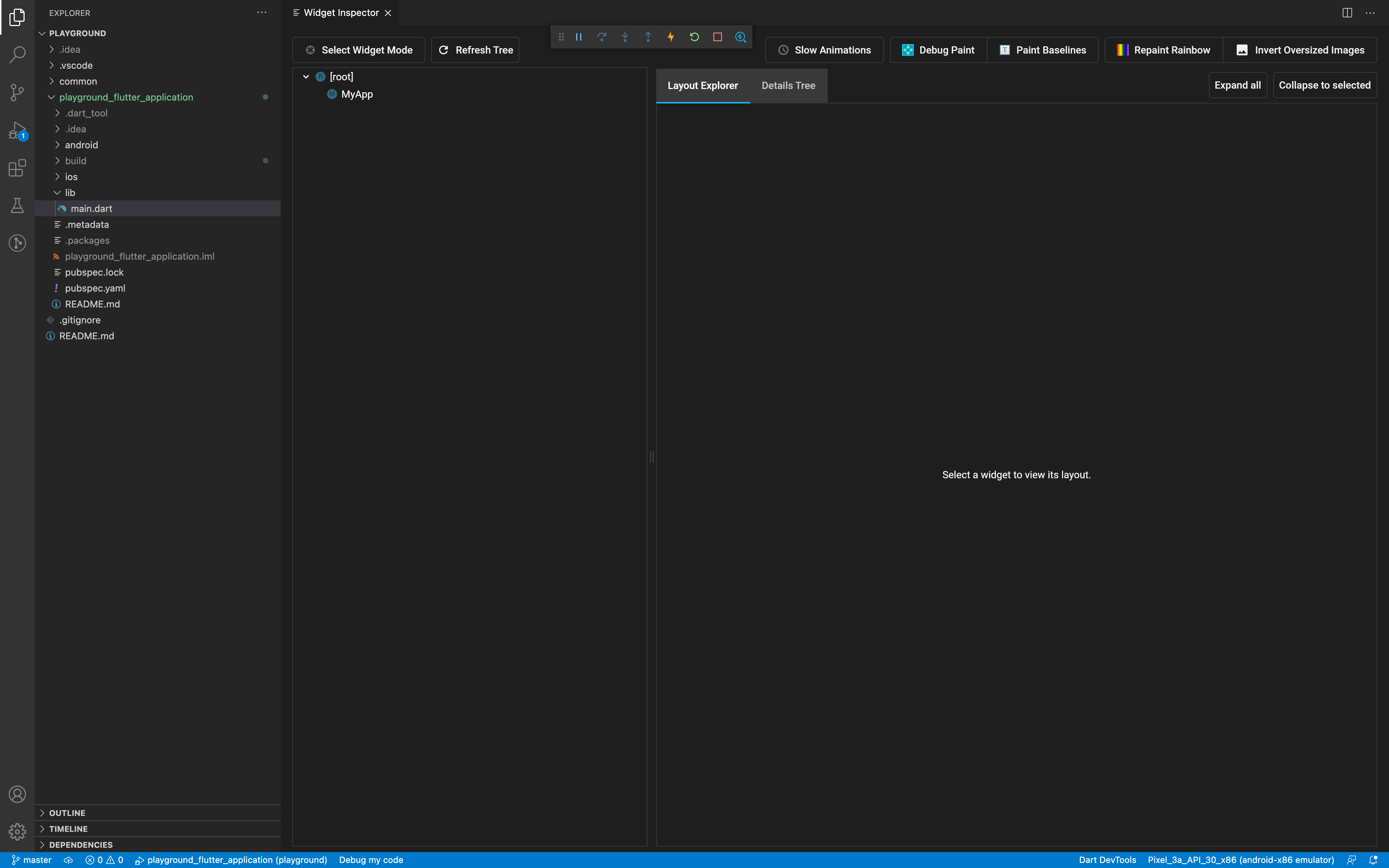1389x868 pixels.
Task: Click the hot reload lightning icon
Action: point(670,37)
